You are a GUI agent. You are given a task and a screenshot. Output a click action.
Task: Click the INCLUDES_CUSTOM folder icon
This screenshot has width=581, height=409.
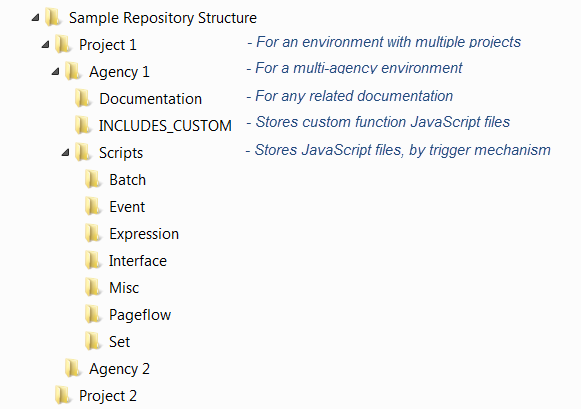coord(83,125)
